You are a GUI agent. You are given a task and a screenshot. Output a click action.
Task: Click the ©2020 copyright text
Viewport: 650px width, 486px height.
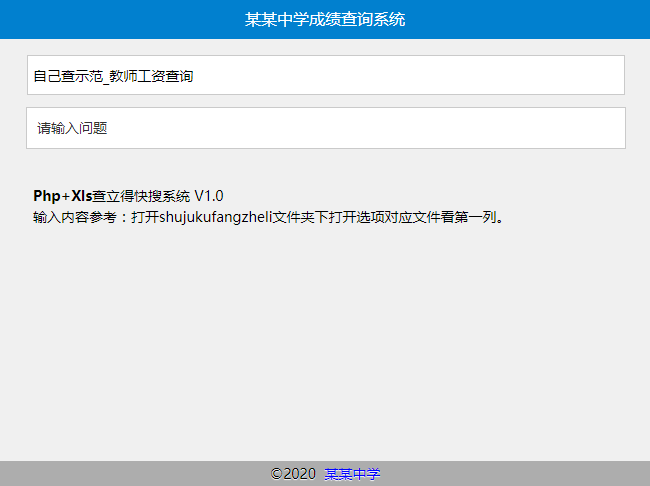click(x=293, y=473)
